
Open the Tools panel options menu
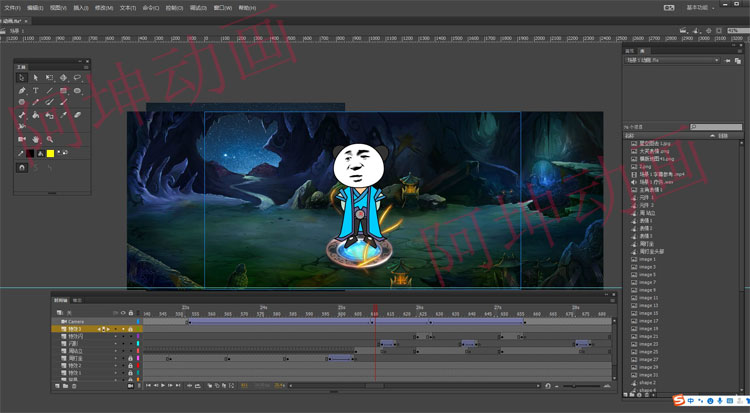(x=86, y=67)
